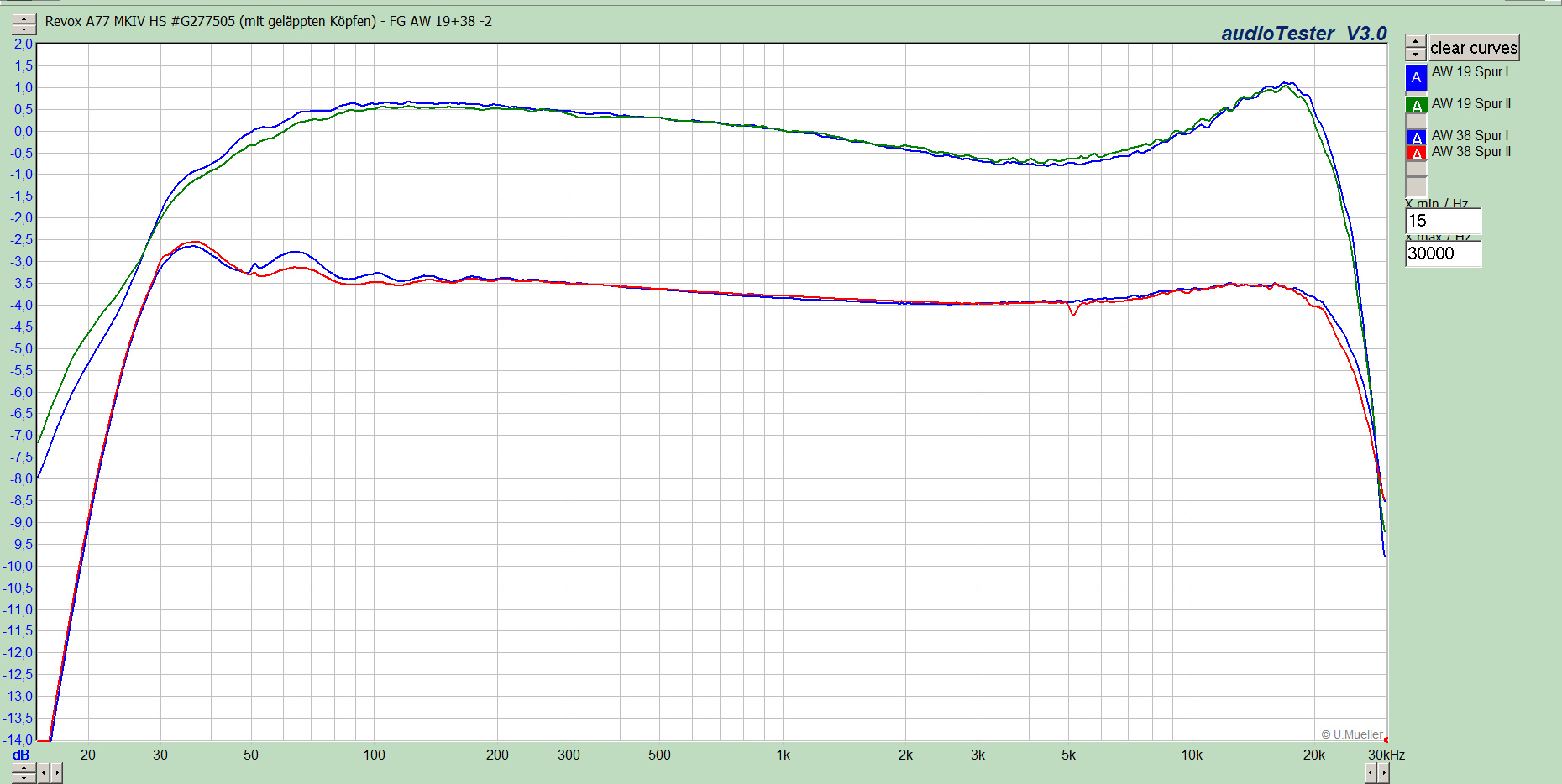Click the clear curves button
The width and height of the screenshot is (1562, 784).
coord(1474,48)
